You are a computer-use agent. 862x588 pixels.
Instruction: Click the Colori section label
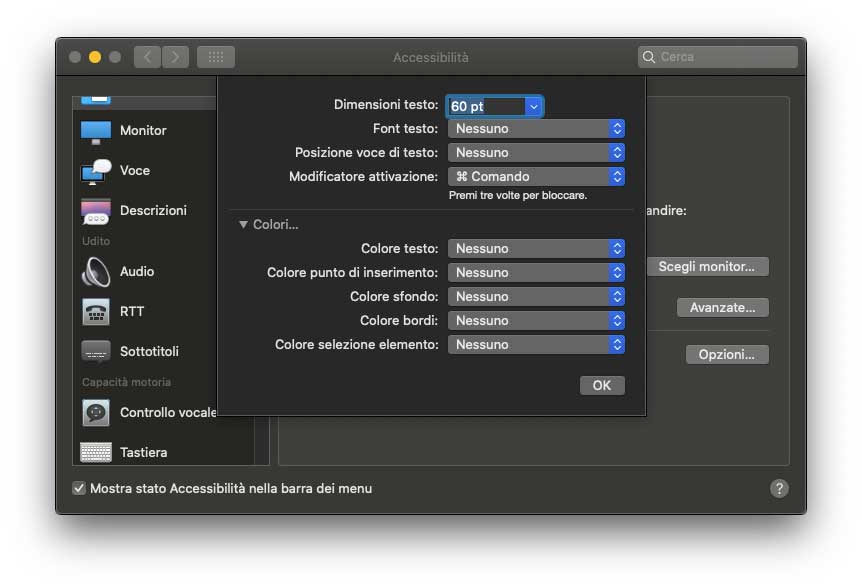[275, 225]
